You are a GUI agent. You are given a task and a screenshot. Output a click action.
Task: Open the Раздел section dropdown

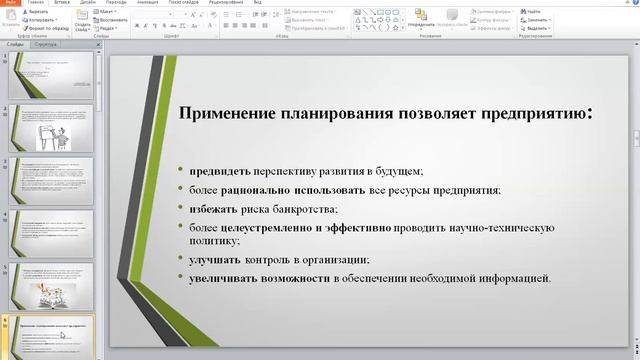coord(105,28)
